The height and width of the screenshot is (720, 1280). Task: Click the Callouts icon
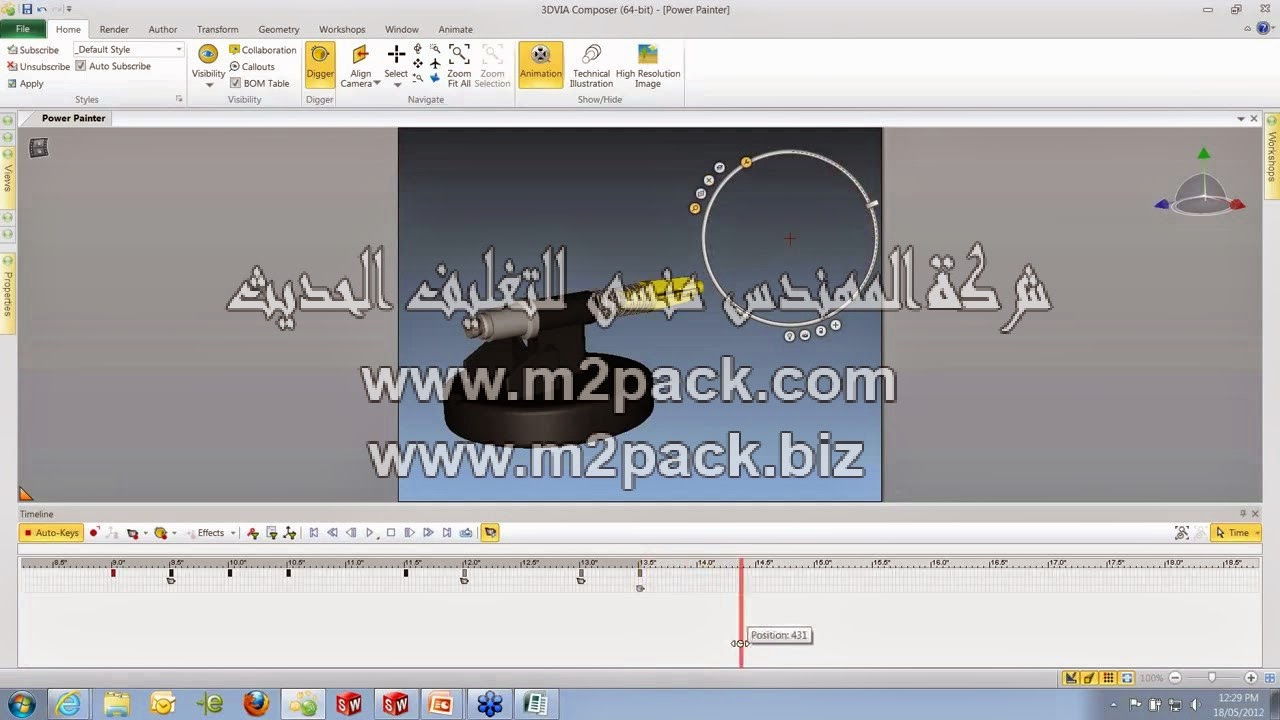pos(235,67)
